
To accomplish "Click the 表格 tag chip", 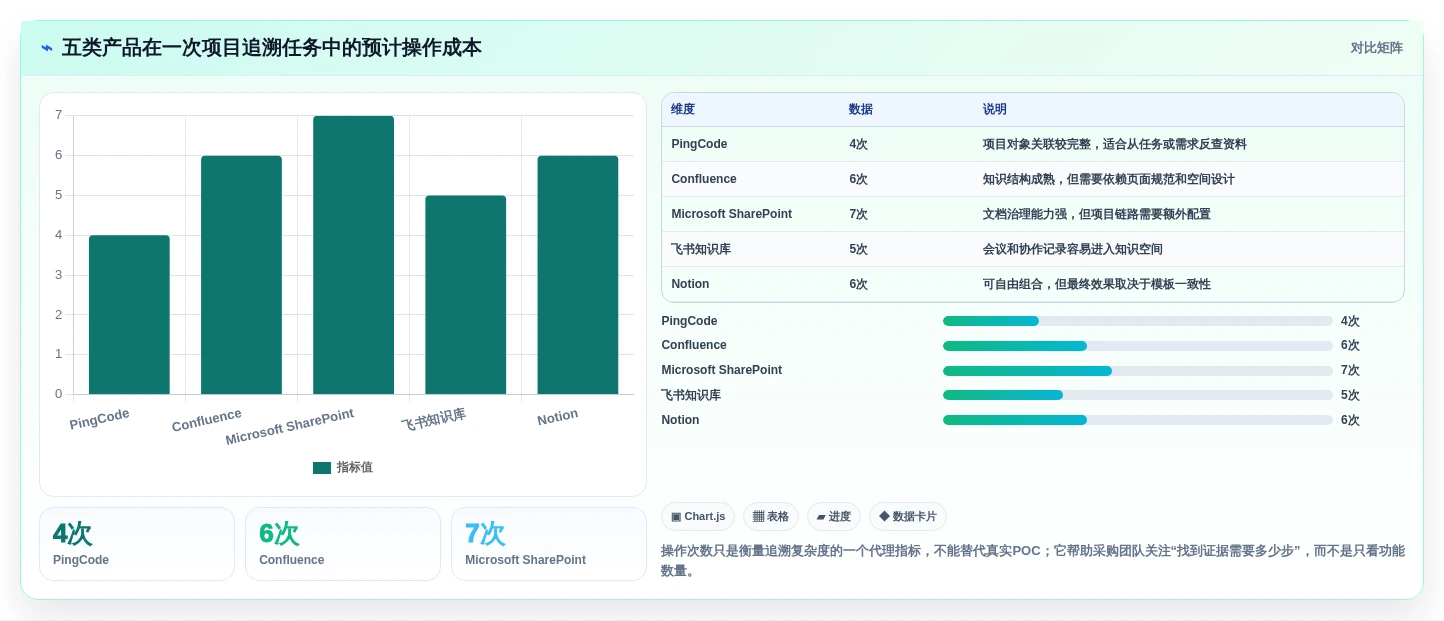I will click(771, 517).
